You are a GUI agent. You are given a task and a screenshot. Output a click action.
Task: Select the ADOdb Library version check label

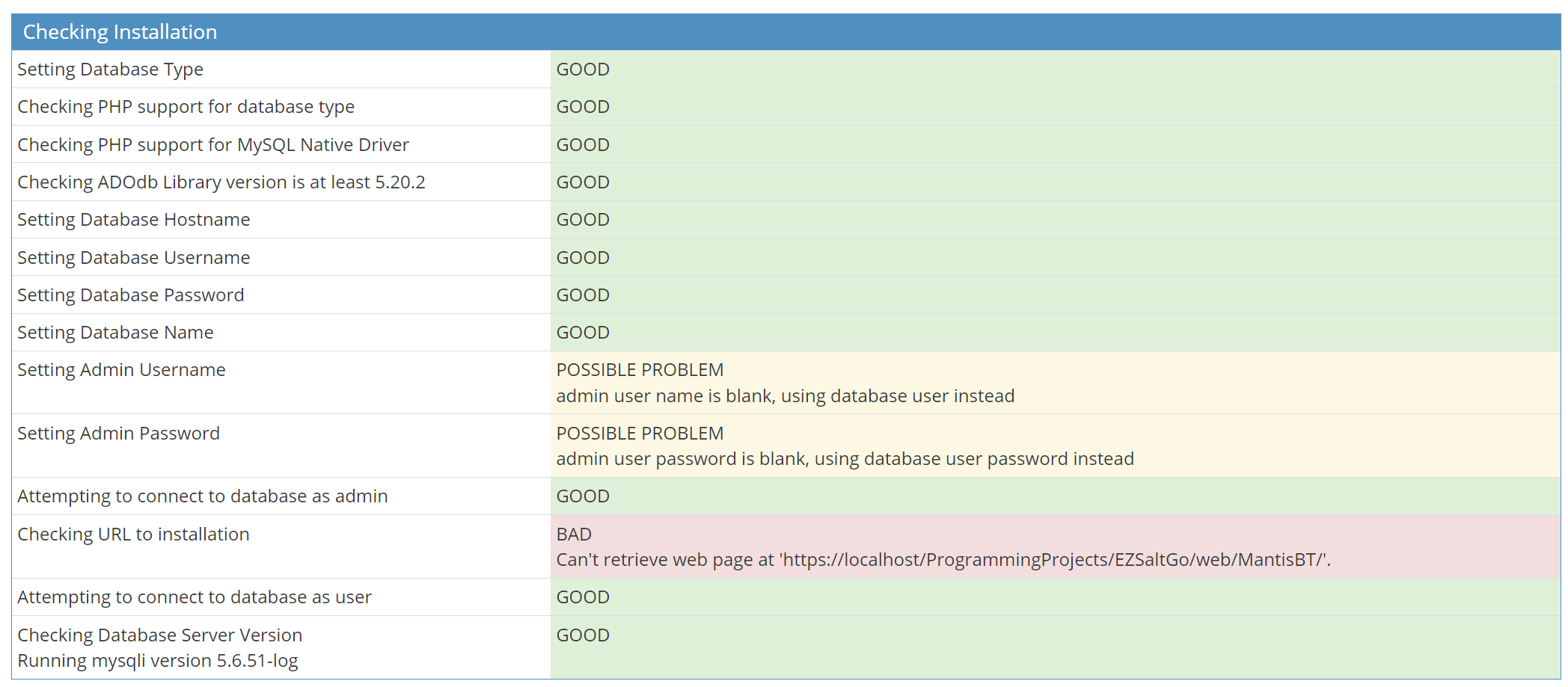click(221, 182)
